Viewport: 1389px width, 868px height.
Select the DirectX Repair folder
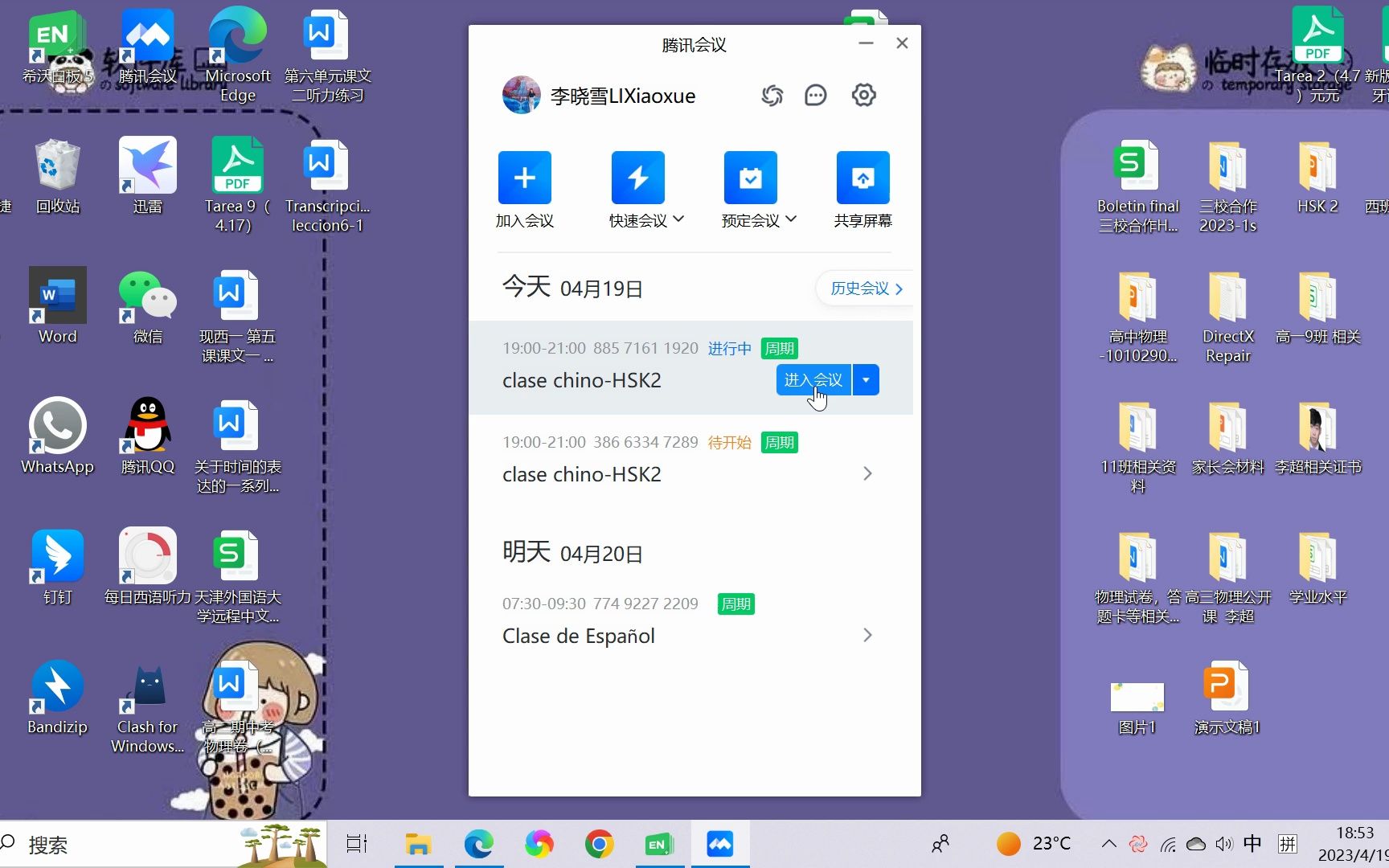pyautogui.click(x=1228, y=317)
